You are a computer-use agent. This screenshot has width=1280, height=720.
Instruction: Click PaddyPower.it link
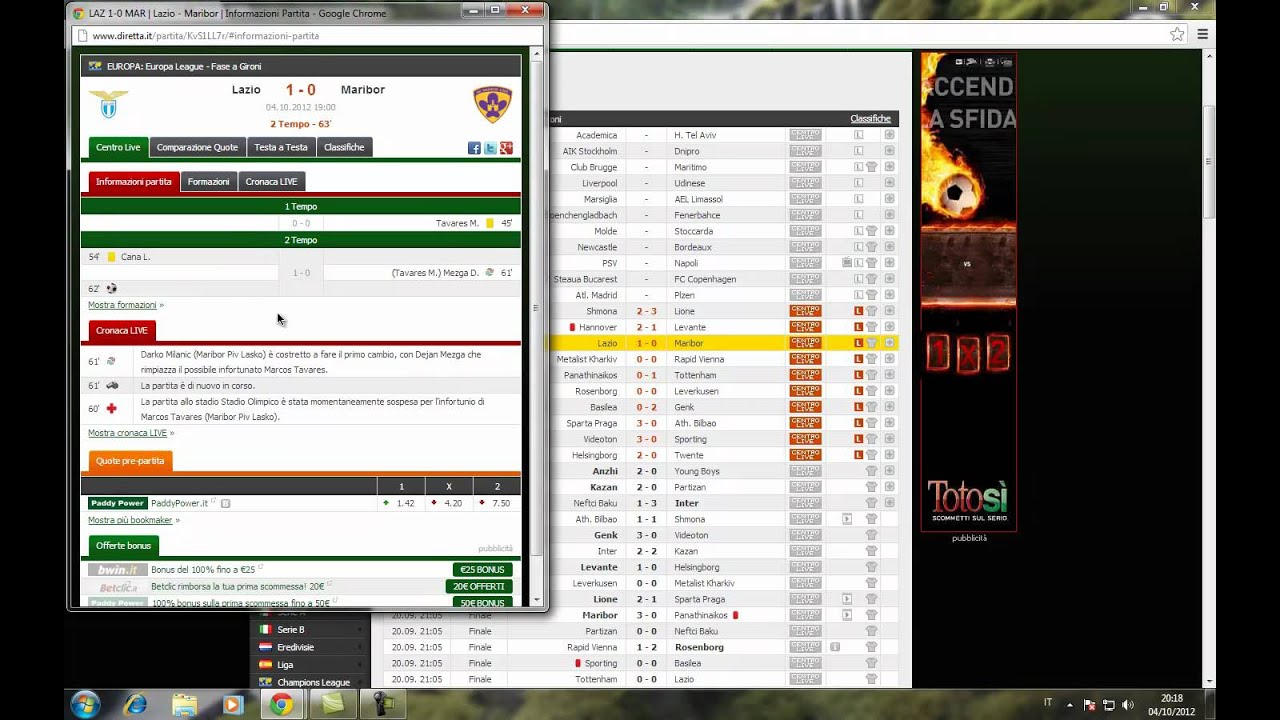tap(179, 503)
